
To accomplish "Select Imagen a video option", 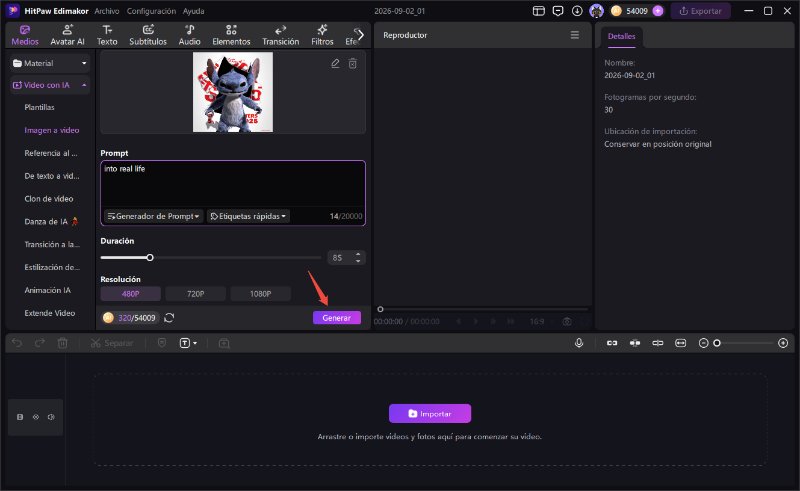I will [x=52, y=130].
